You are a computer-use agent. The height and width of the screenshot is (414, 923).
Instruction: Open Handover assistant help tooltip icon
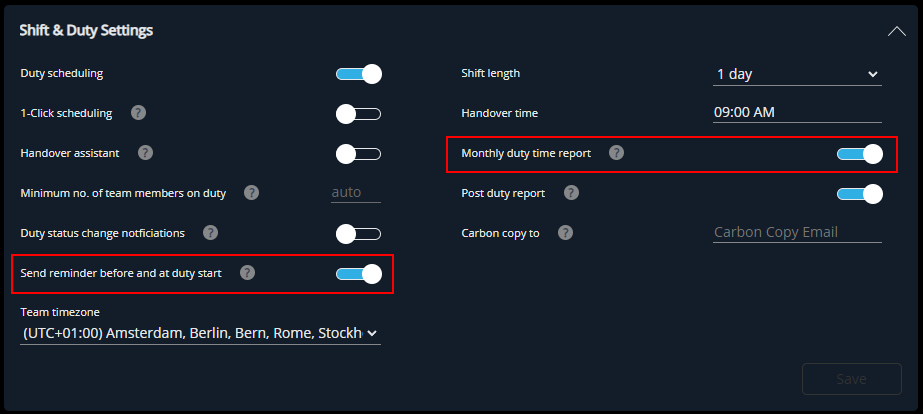coord(145,153)
